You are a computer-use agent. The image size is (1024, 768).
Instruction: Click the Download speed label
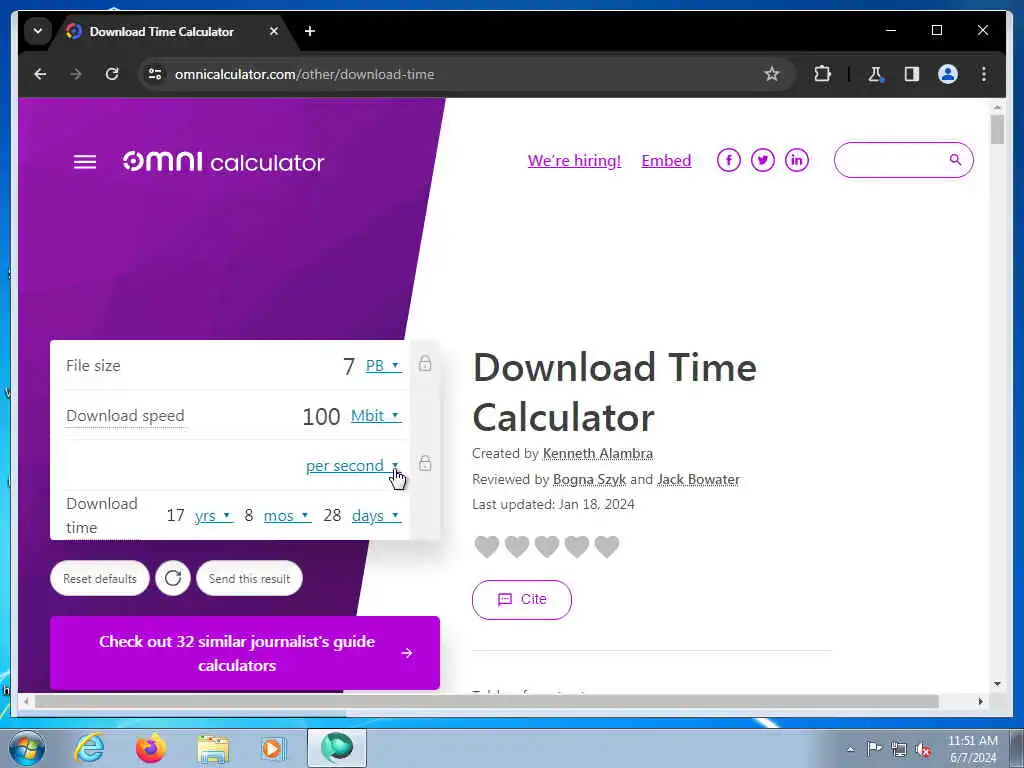click(x=125, y=415)
